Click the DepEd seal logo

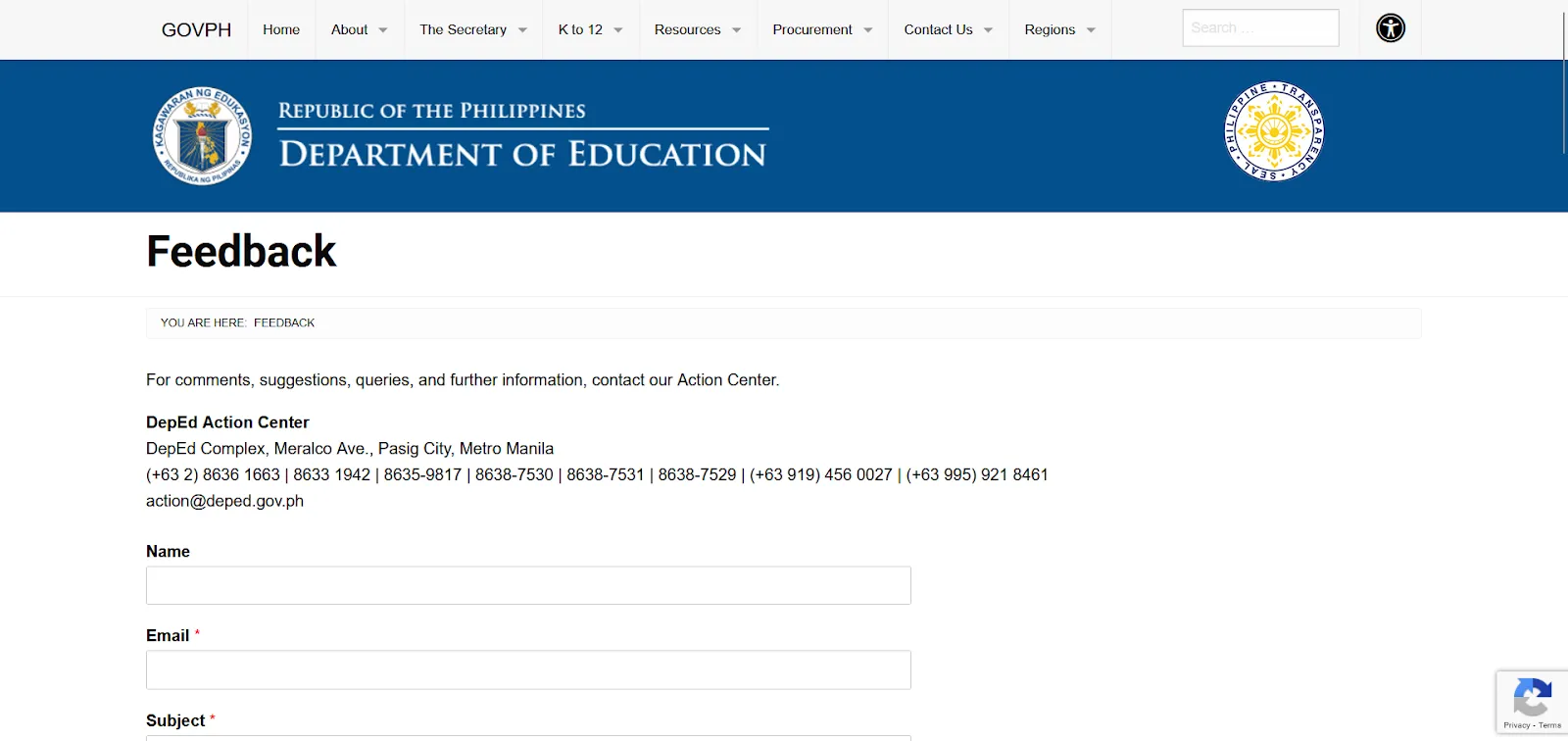[203, 135]
